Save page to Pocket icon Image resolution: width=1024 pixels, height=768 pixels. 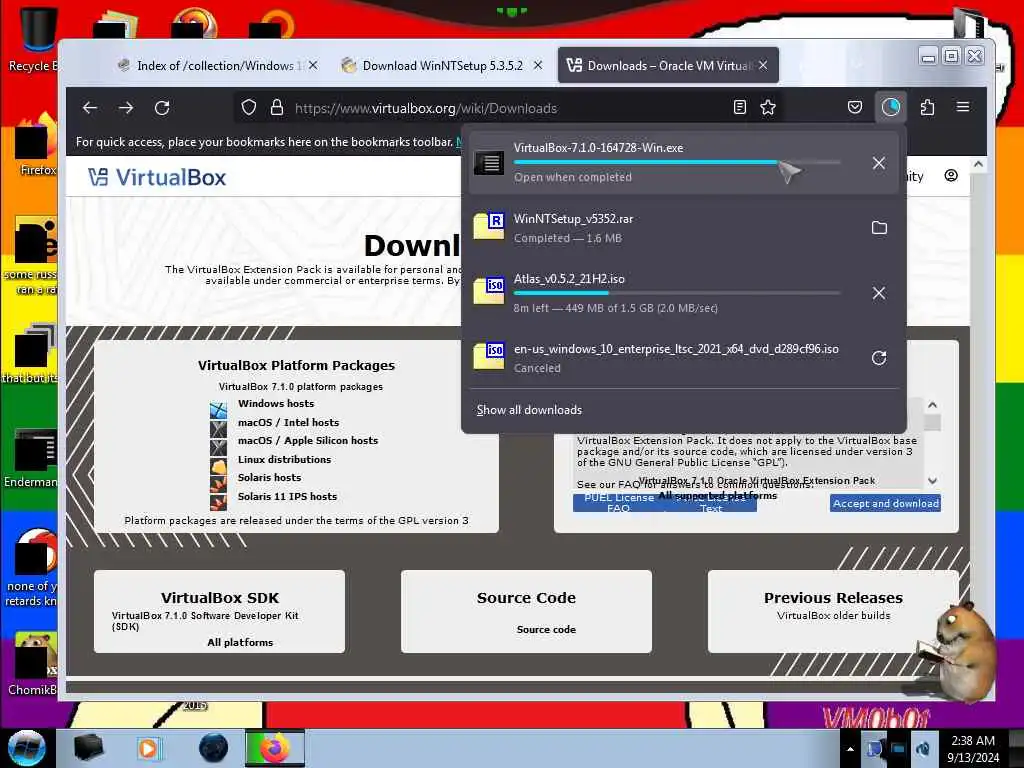[855, 108]
